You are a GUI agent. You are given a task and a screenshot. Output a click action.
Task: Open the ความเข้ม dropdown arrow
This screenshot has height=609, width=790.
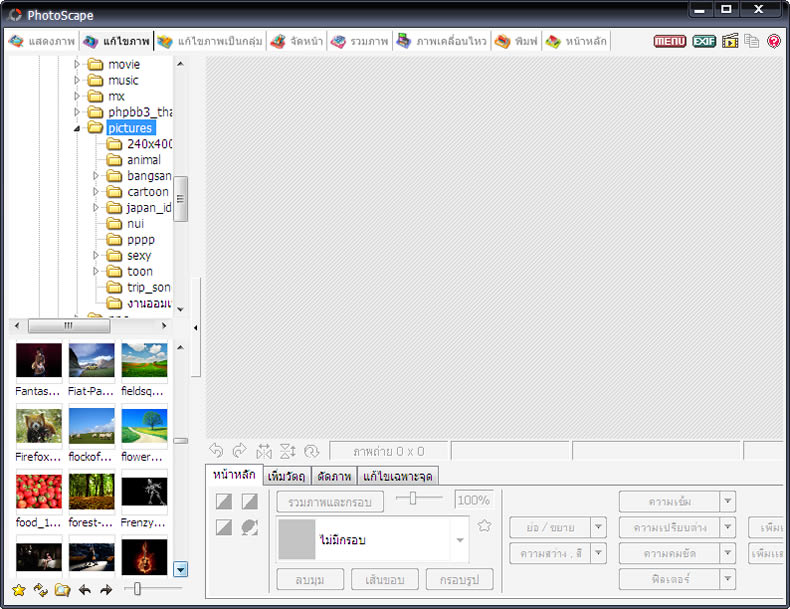click(x=728, y=501)
